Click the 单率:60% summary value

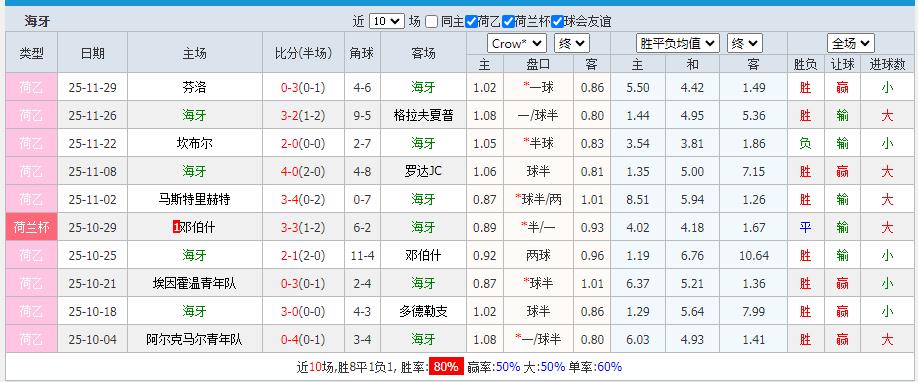(596, 367)
